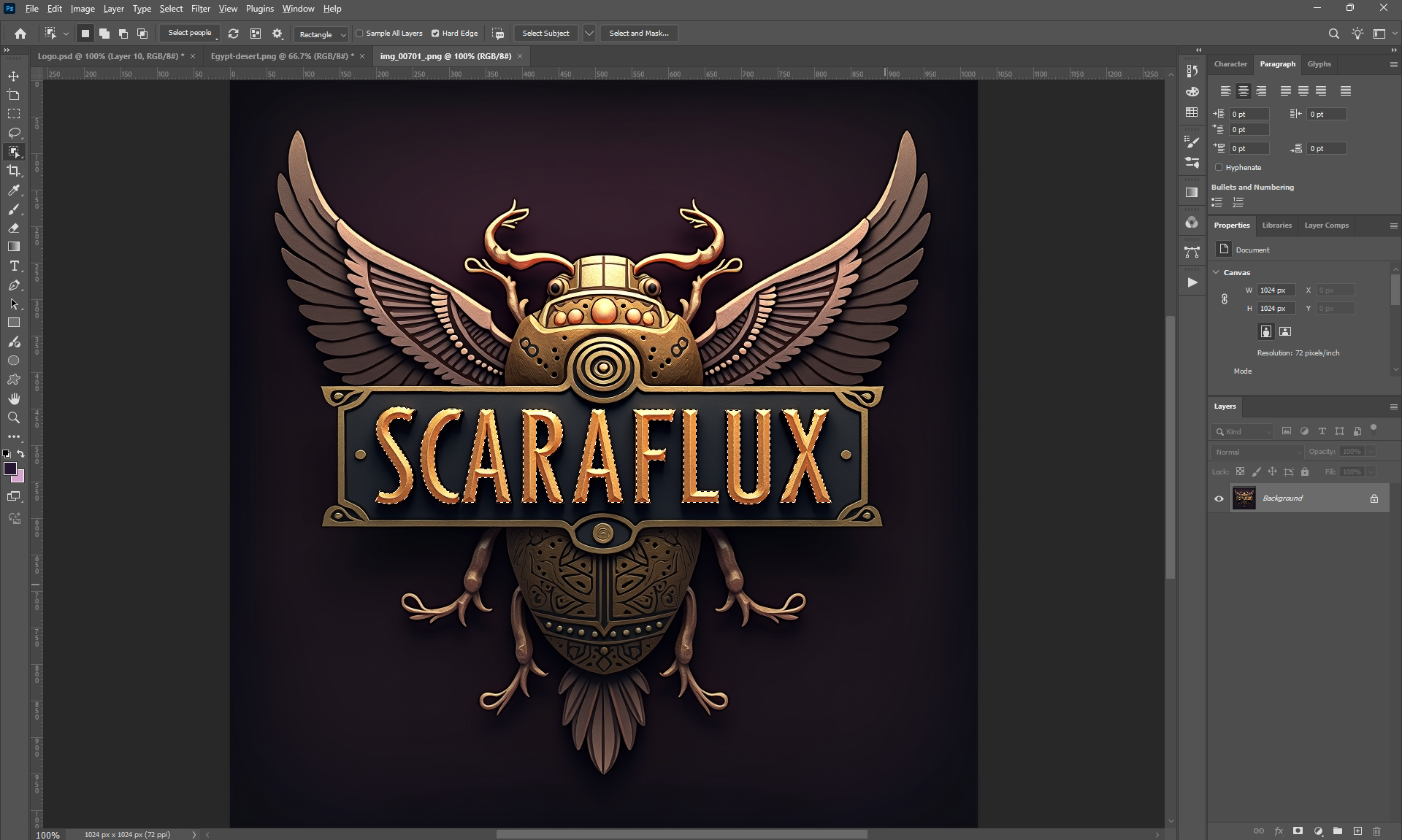Image resolution: width=1402 pixels, height=840 pixels.
Task: Select the Pen tool
Action: [x=14, y=285]
